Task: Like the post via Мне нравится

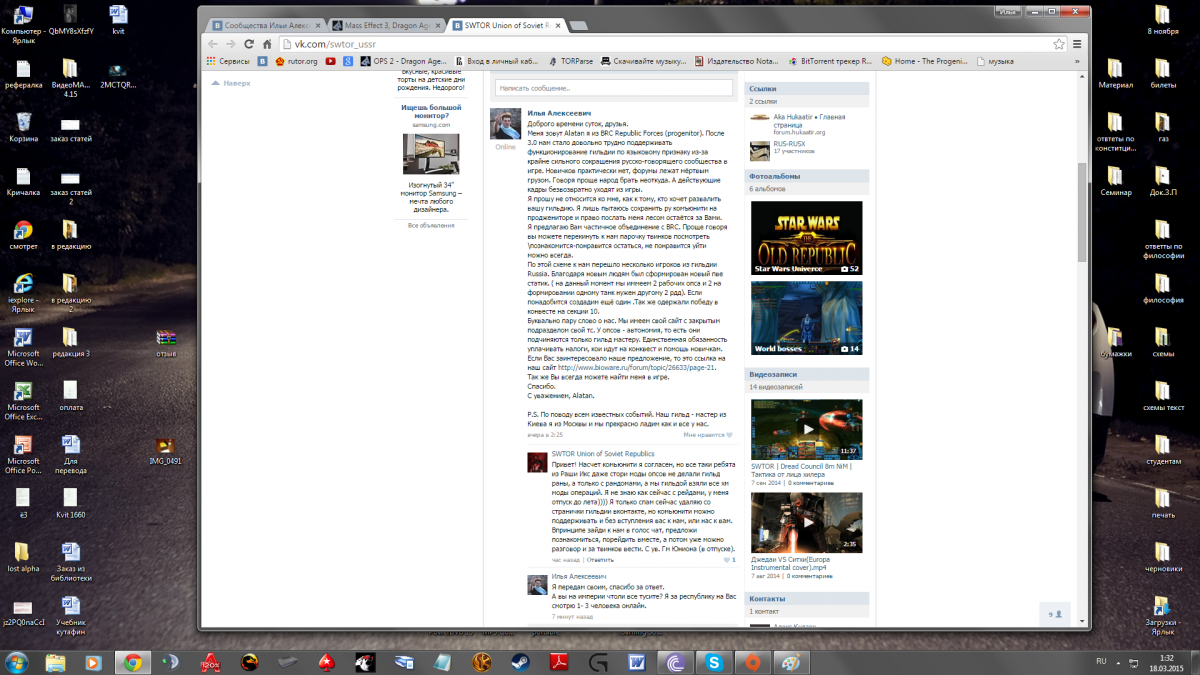Action: point(708,435)
